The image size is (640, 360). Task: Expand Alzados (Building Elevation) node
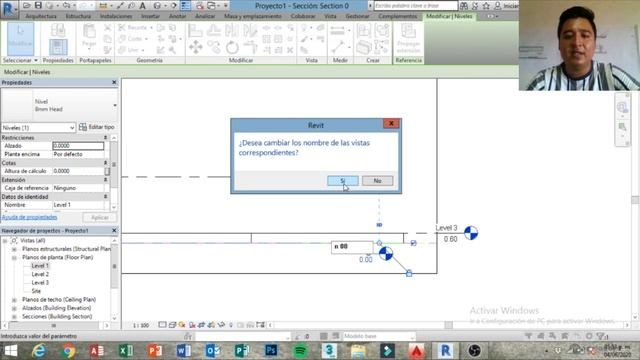pos(14,308)
